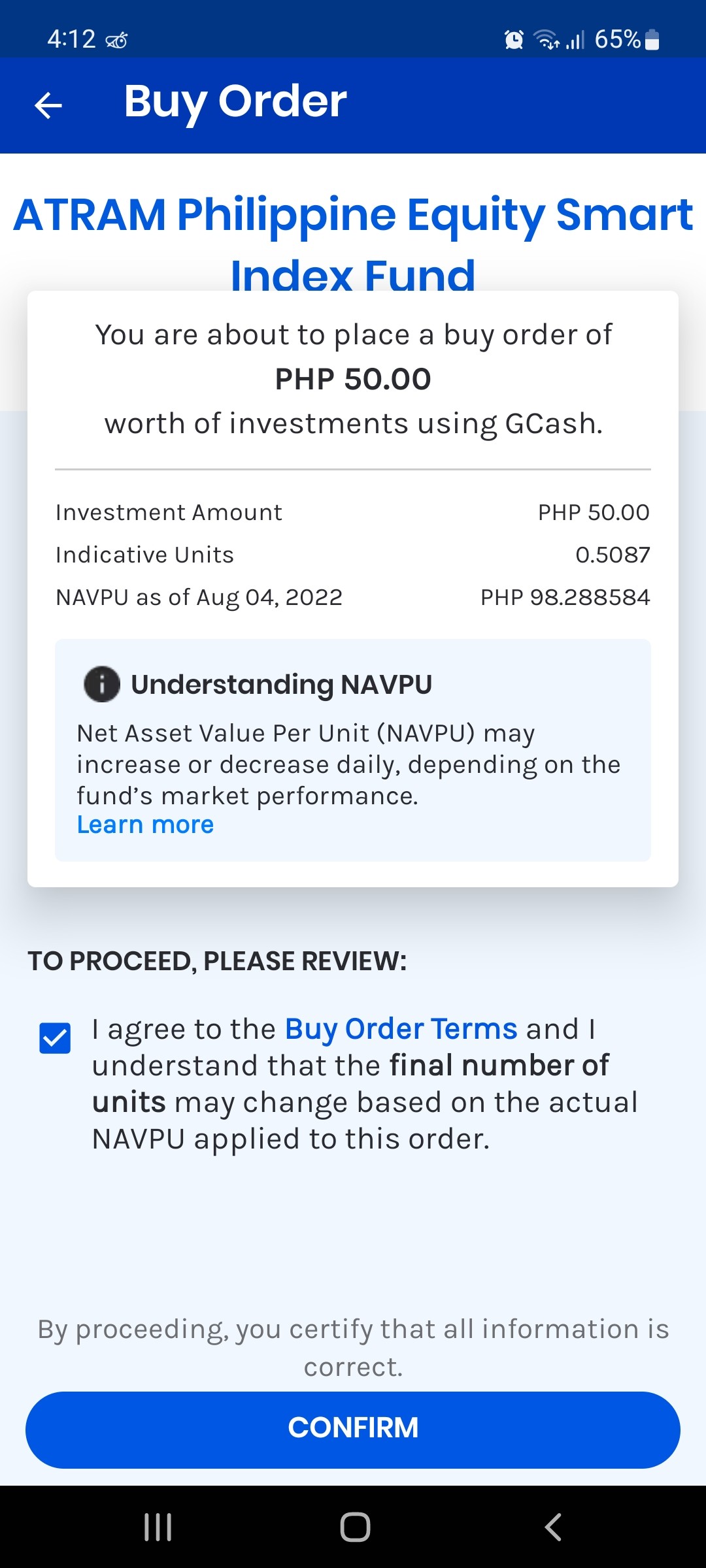The width and height of the screenshot is (706, 1568).
Task: Tap the alarm clock status icon
Action: tap(514, 40)
